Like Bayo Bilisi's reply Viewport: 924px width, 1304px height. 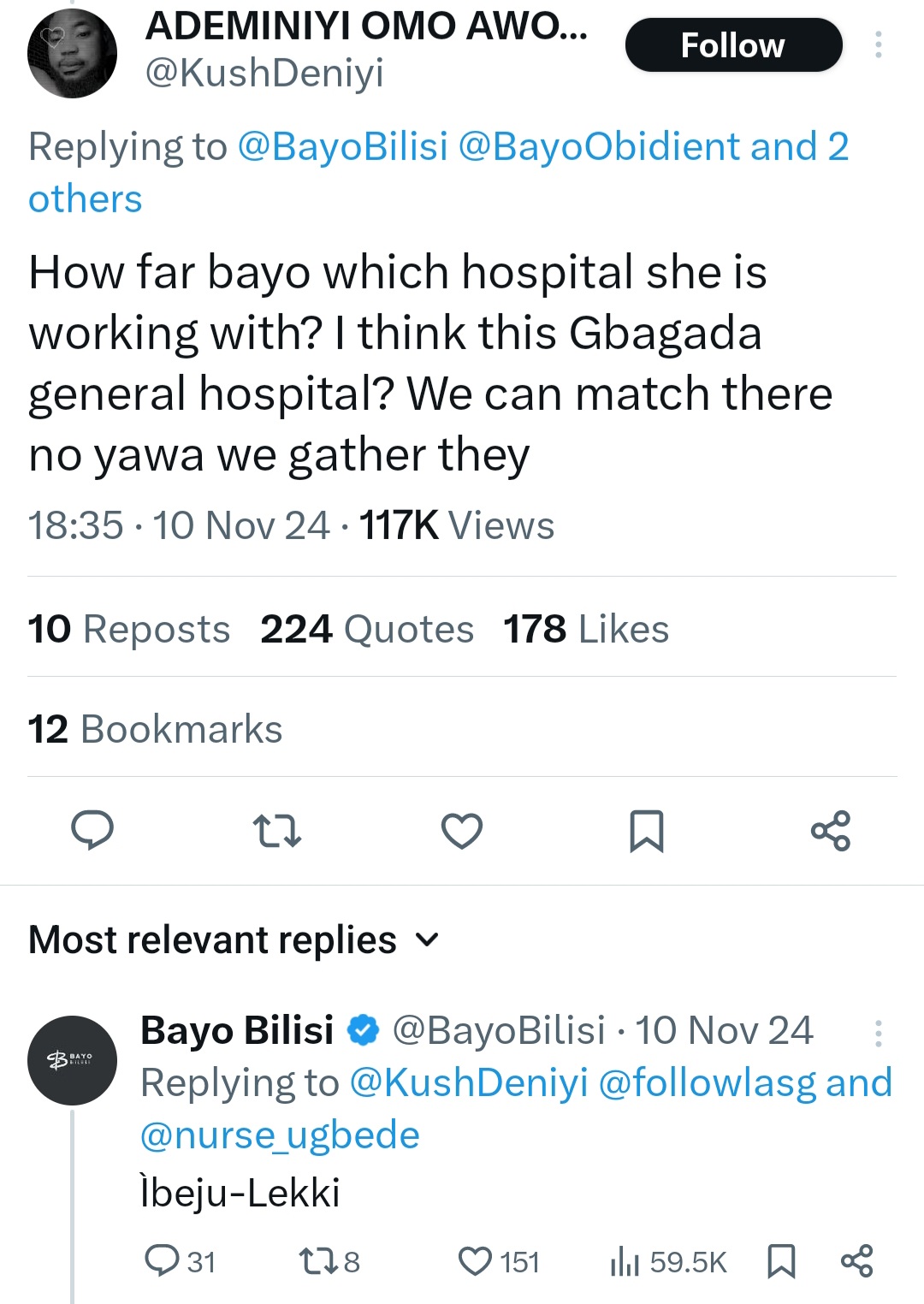point(476,1261)
